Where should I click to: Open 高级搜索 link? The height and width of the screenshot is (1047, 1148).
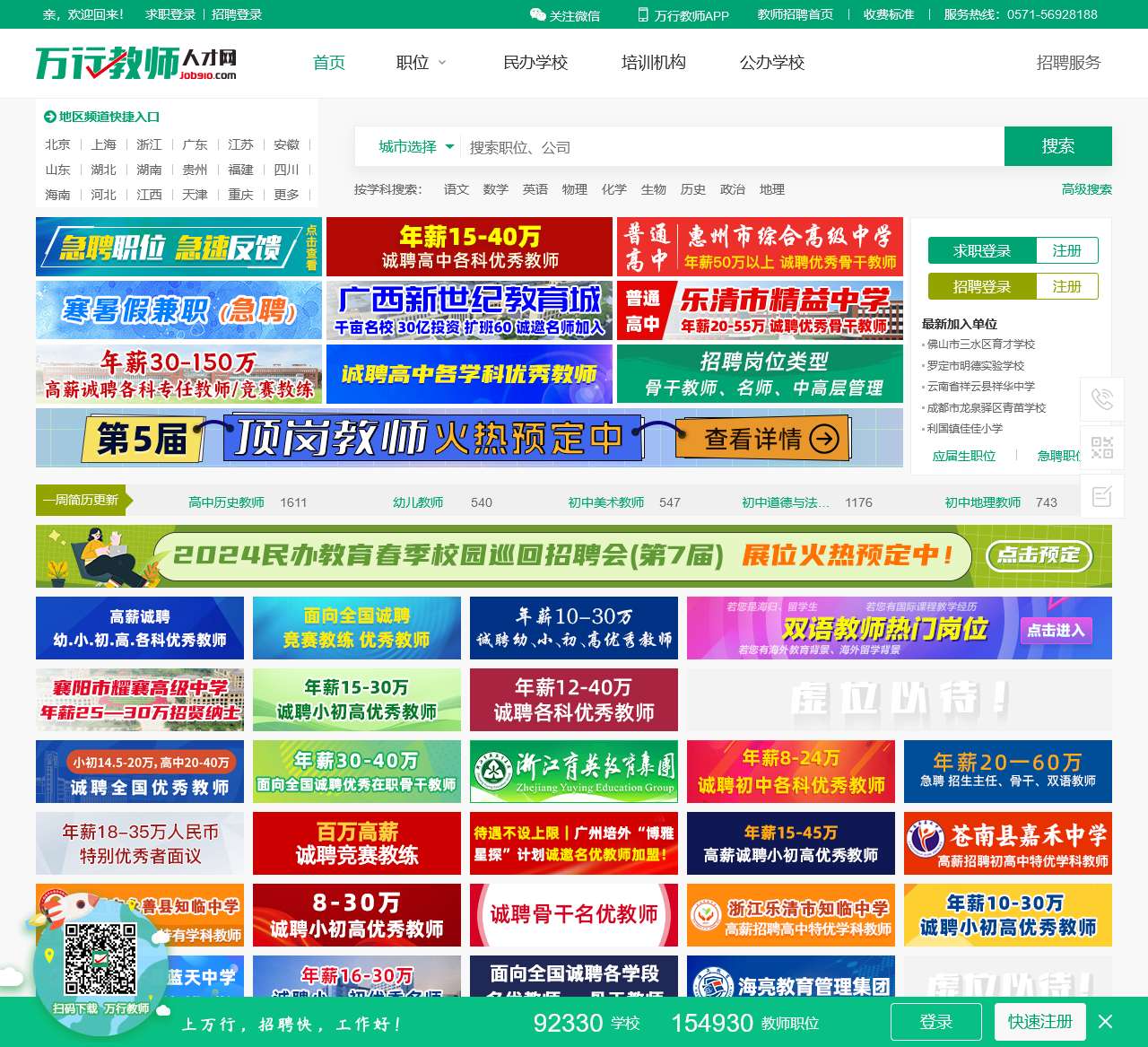pos(1087,189)
